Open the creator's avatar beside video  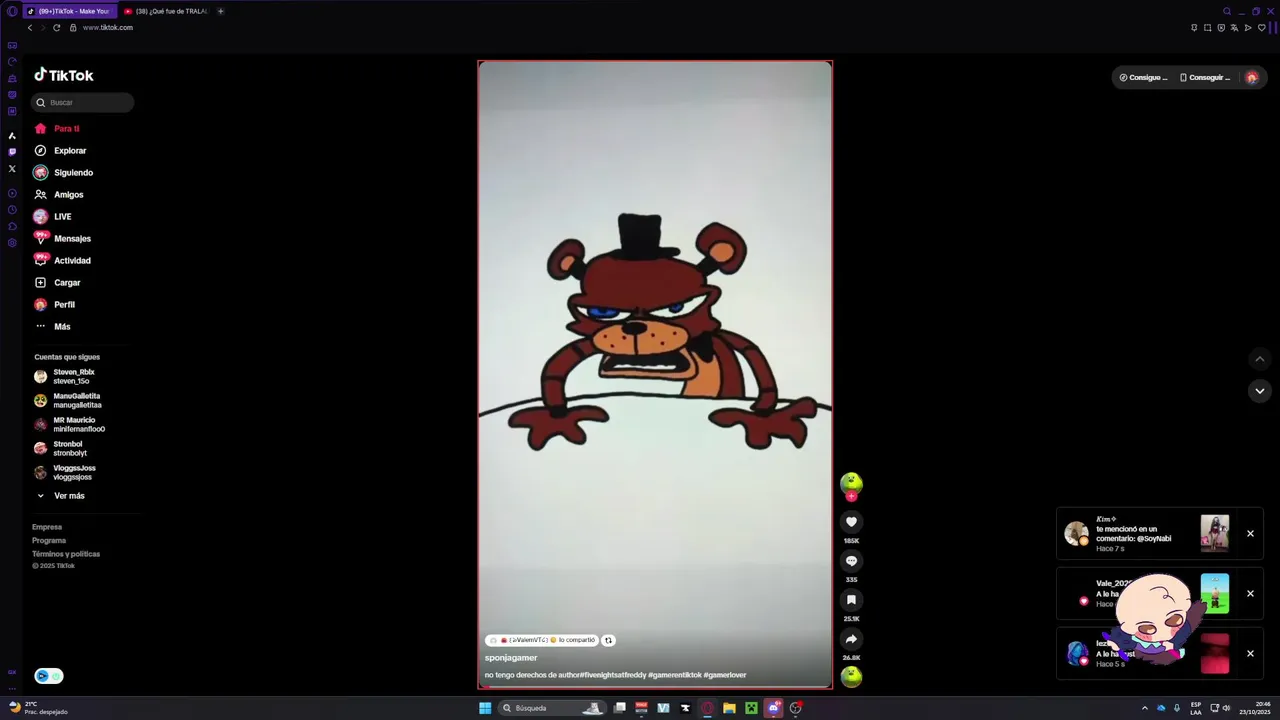[x=851, y=484]
